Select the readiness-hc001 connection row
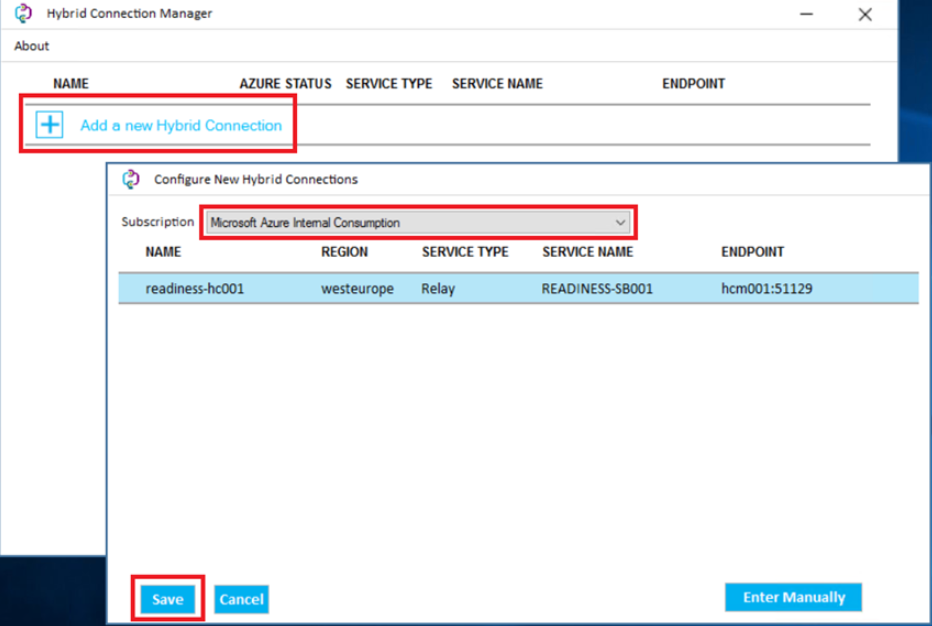Image resolution: width=932 pixels, height=626 pixels. 195,289
